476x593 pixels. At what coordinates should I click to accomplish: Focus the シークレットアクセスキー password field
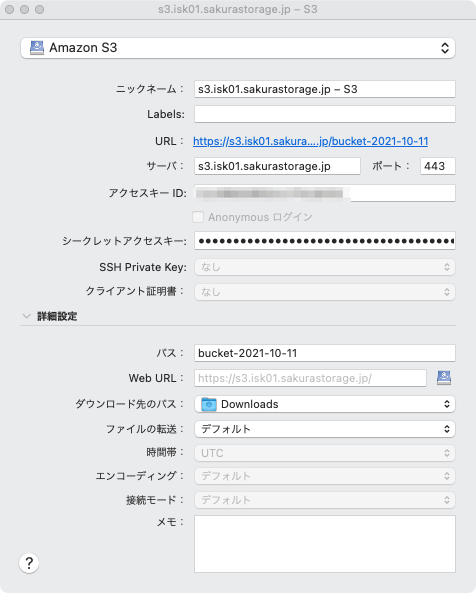coord(325,241)
